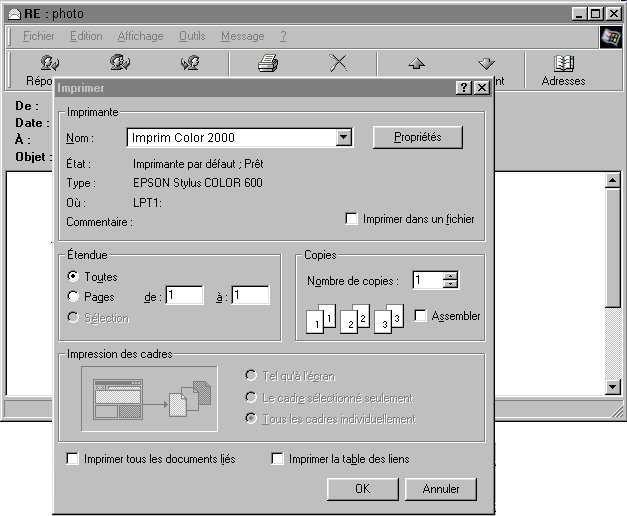Click the Annuler button
This screenshot has width=627, height=516.
tap(441, 489)
